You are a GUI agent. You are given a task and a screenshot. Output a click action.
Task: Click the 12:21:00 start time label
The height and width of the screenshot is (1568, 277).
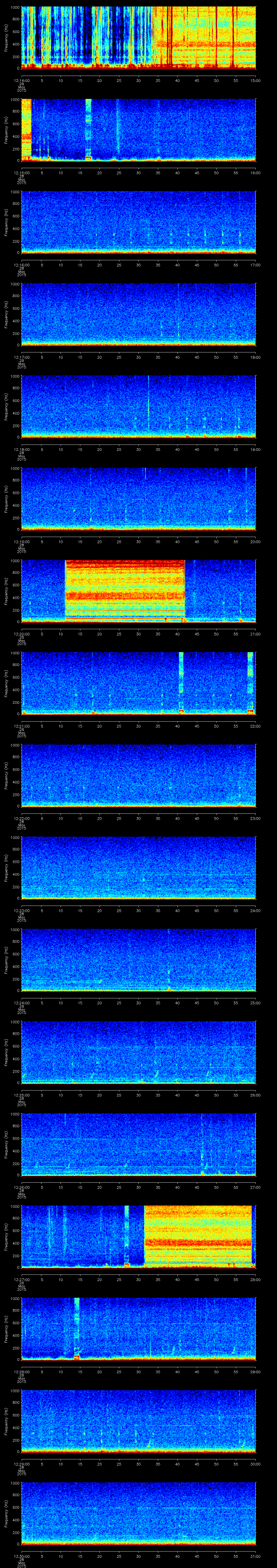(21, 727)
